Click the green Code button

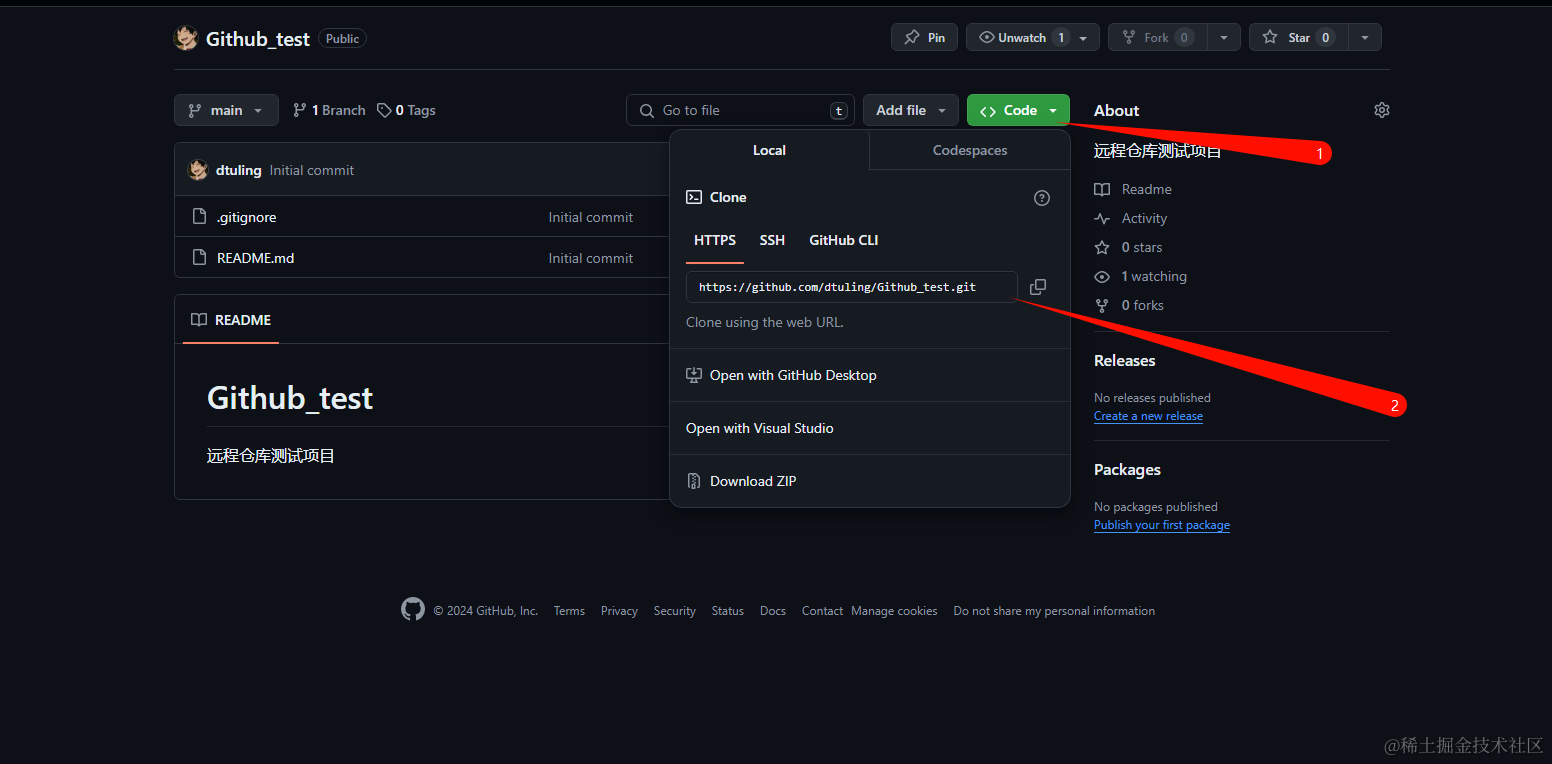point(1018,110)
